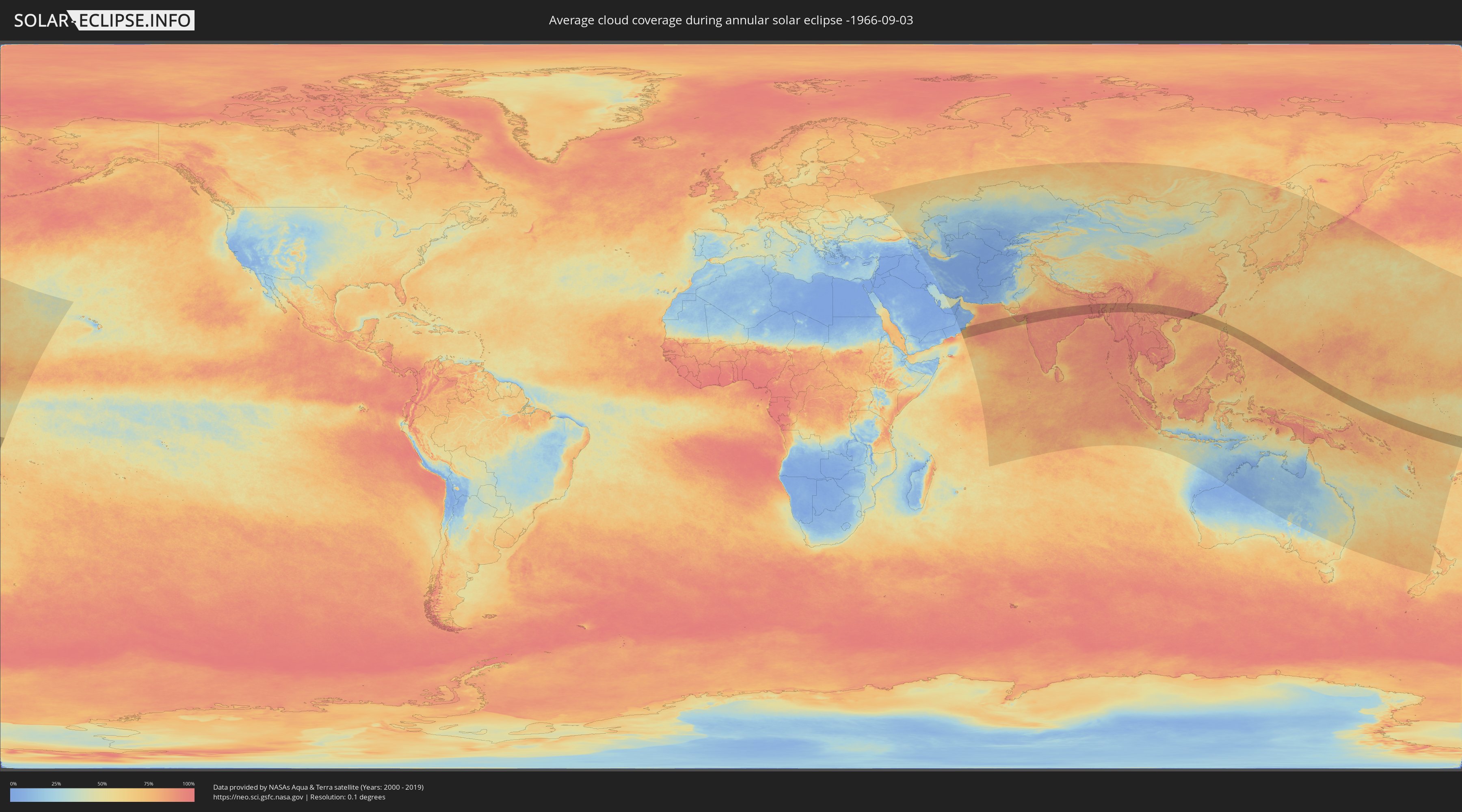Click the neo.sci.gsfc.nasa.gov URL text
Screen dimensions: 1462x812
tap(258, 797)
